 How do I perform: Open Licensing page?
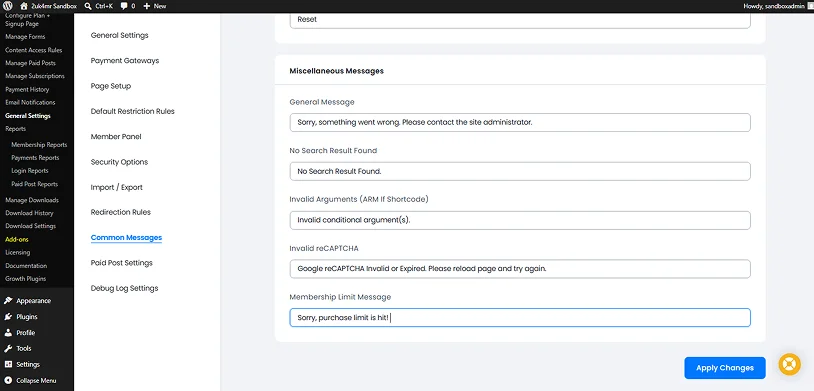tap(18, 252)
